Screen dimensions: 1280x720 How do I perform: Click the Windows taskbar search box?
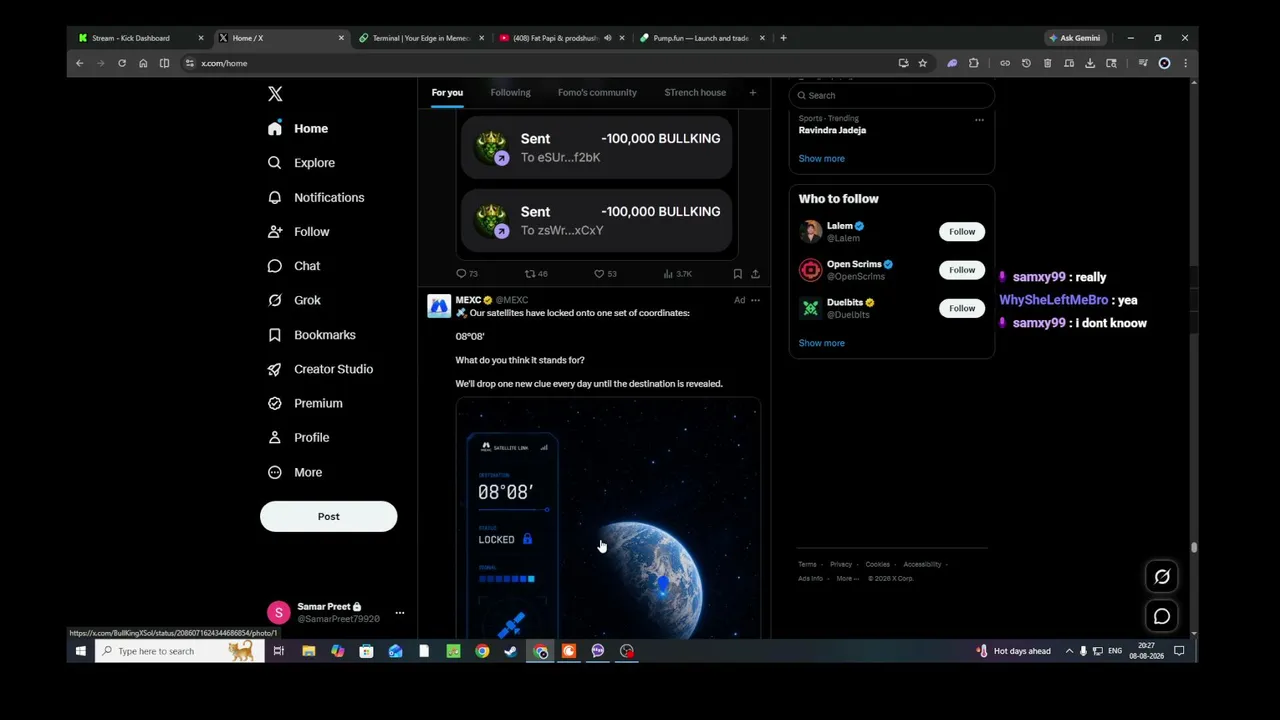(180, 651)
